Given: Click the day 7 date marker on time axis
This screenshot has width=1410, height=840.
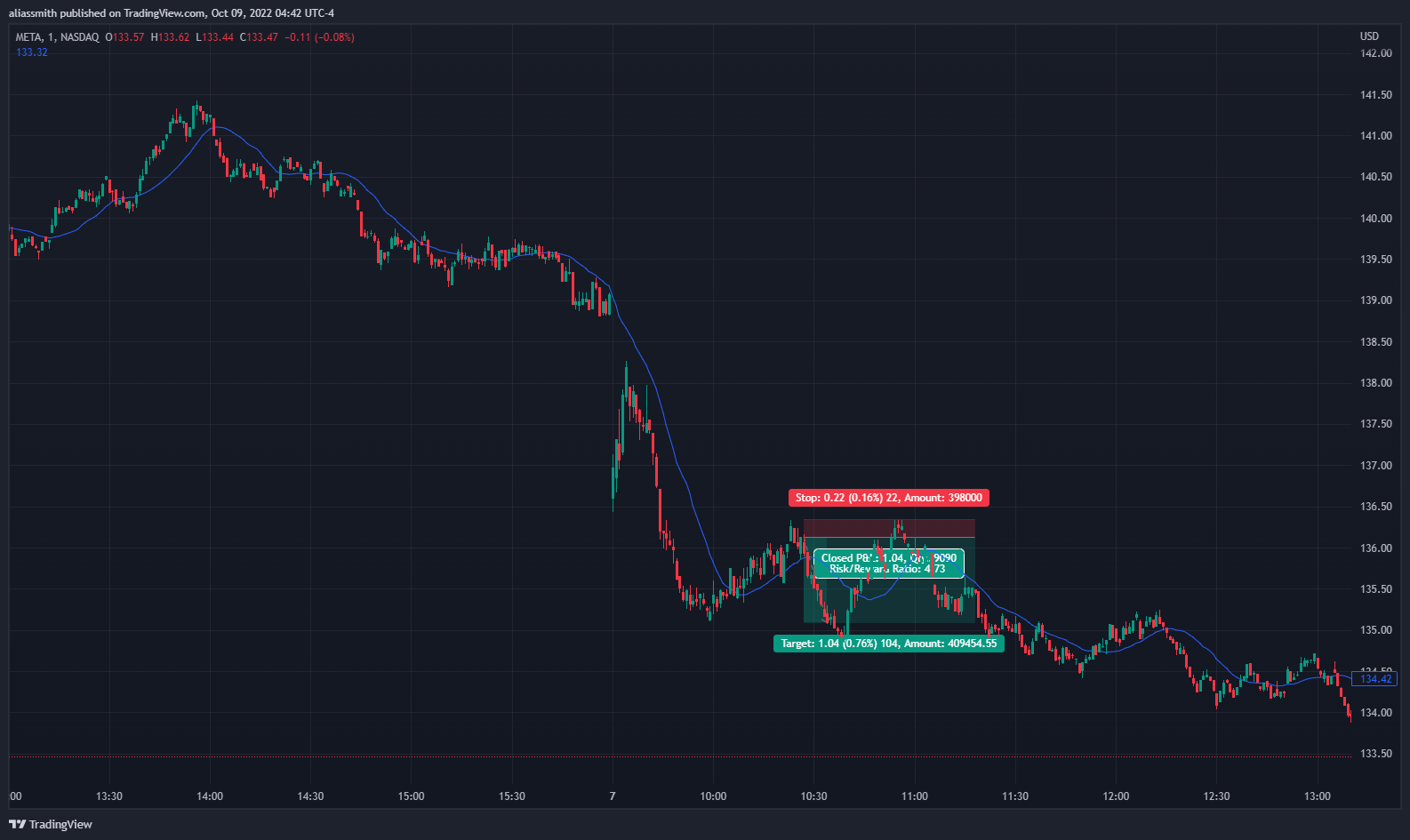Looking at the screenshot, I should [x=613, y=796].
